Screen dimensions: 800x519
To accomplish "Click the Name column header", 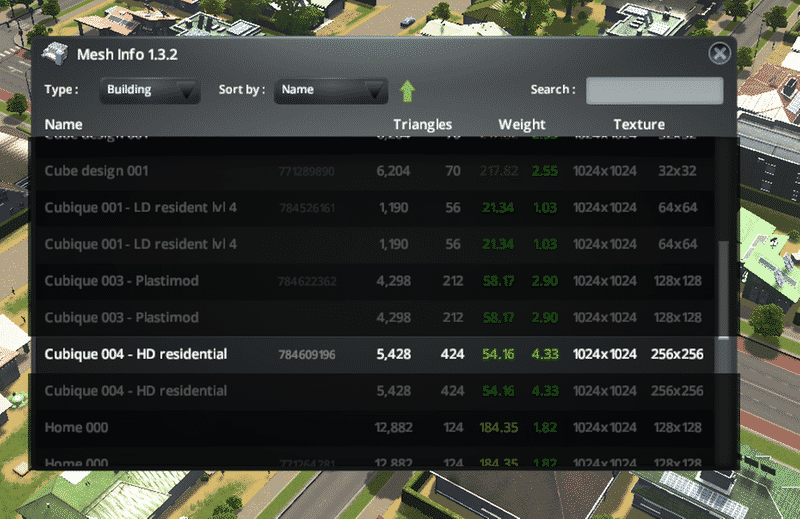I will [64, 124].
